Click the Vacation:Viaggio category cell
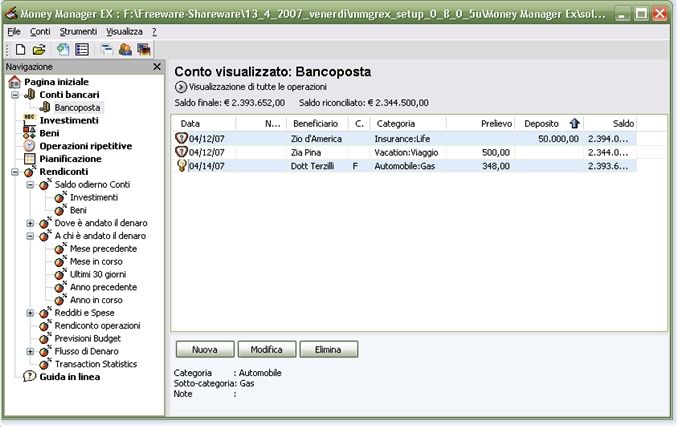677x427 pixels. coord(406,152)
